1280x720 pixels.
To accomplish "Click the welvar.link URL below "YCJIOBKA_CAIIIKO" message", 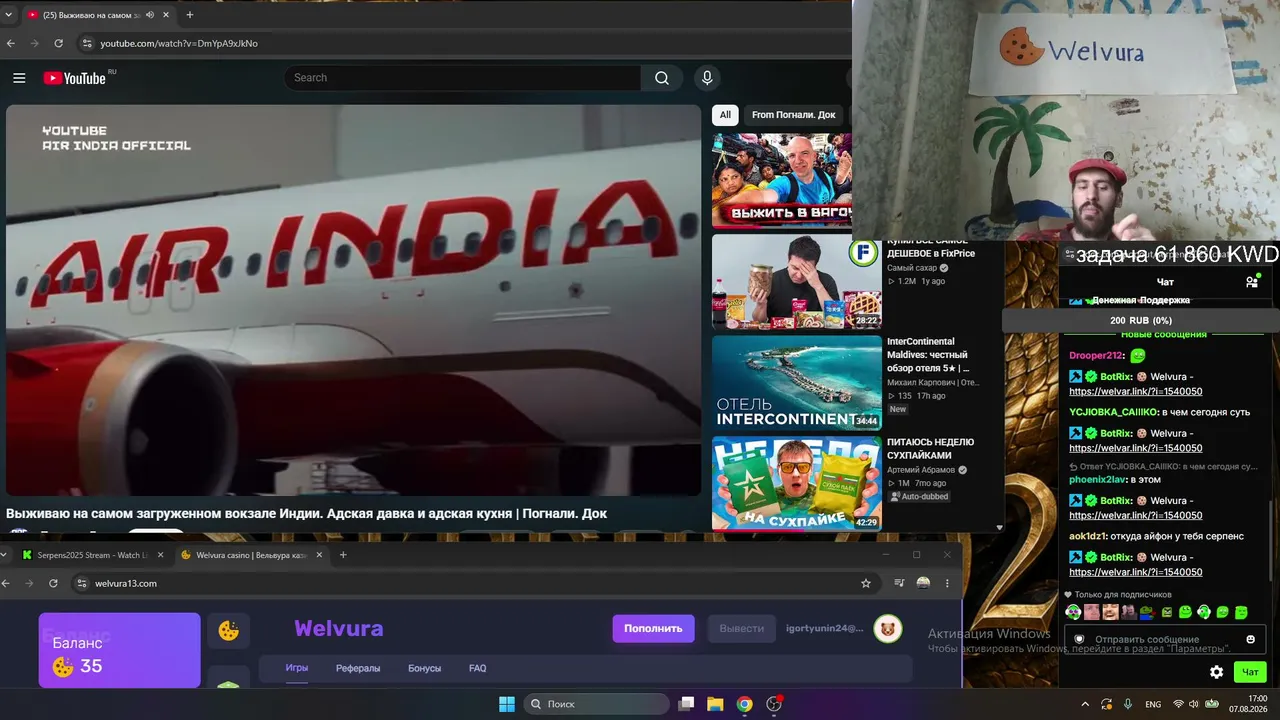I will [1136, 448].
